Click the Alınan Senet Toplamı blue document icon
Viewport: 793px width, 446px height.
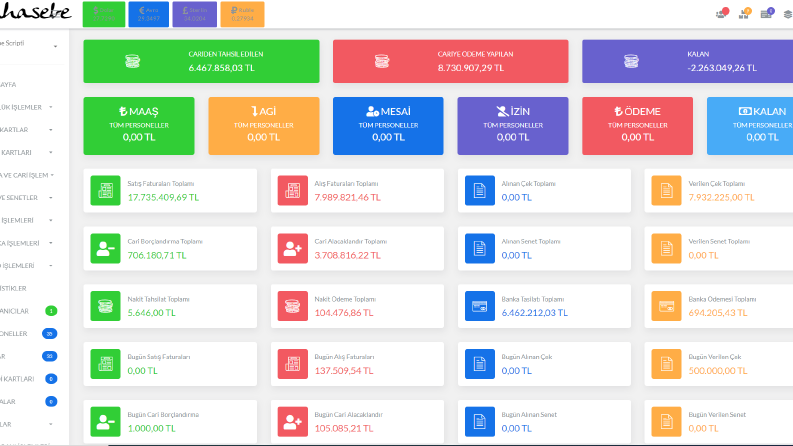tap(479, 248)
